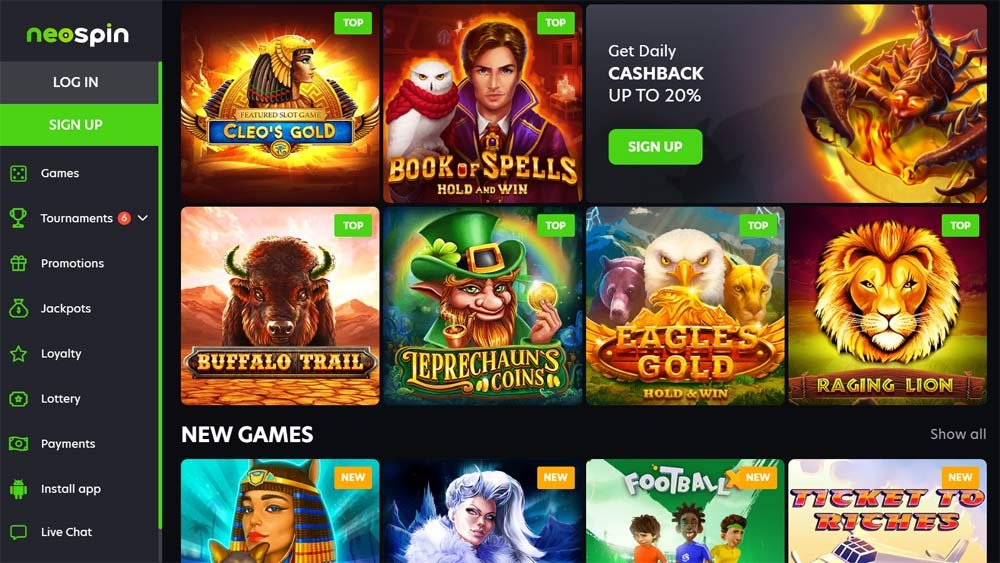Image resolution: width=1000 pixels, height=563 pixels.
Task: Click Show all beside NEW GAMES
Action: 958,434
